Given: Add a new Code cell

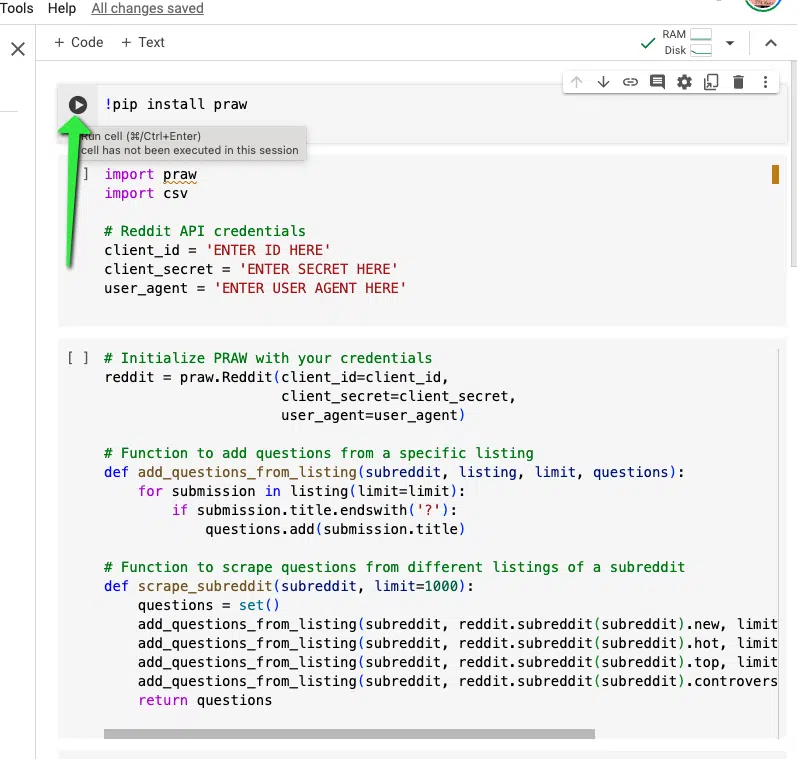Looking at the screenshot, I should (79, 42).
